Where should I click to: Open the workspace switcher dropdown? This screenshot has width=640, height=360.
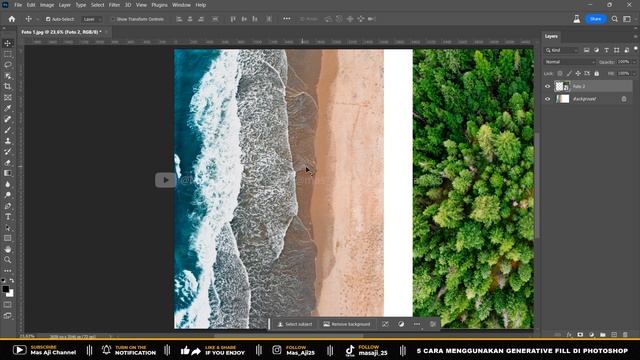627,19
